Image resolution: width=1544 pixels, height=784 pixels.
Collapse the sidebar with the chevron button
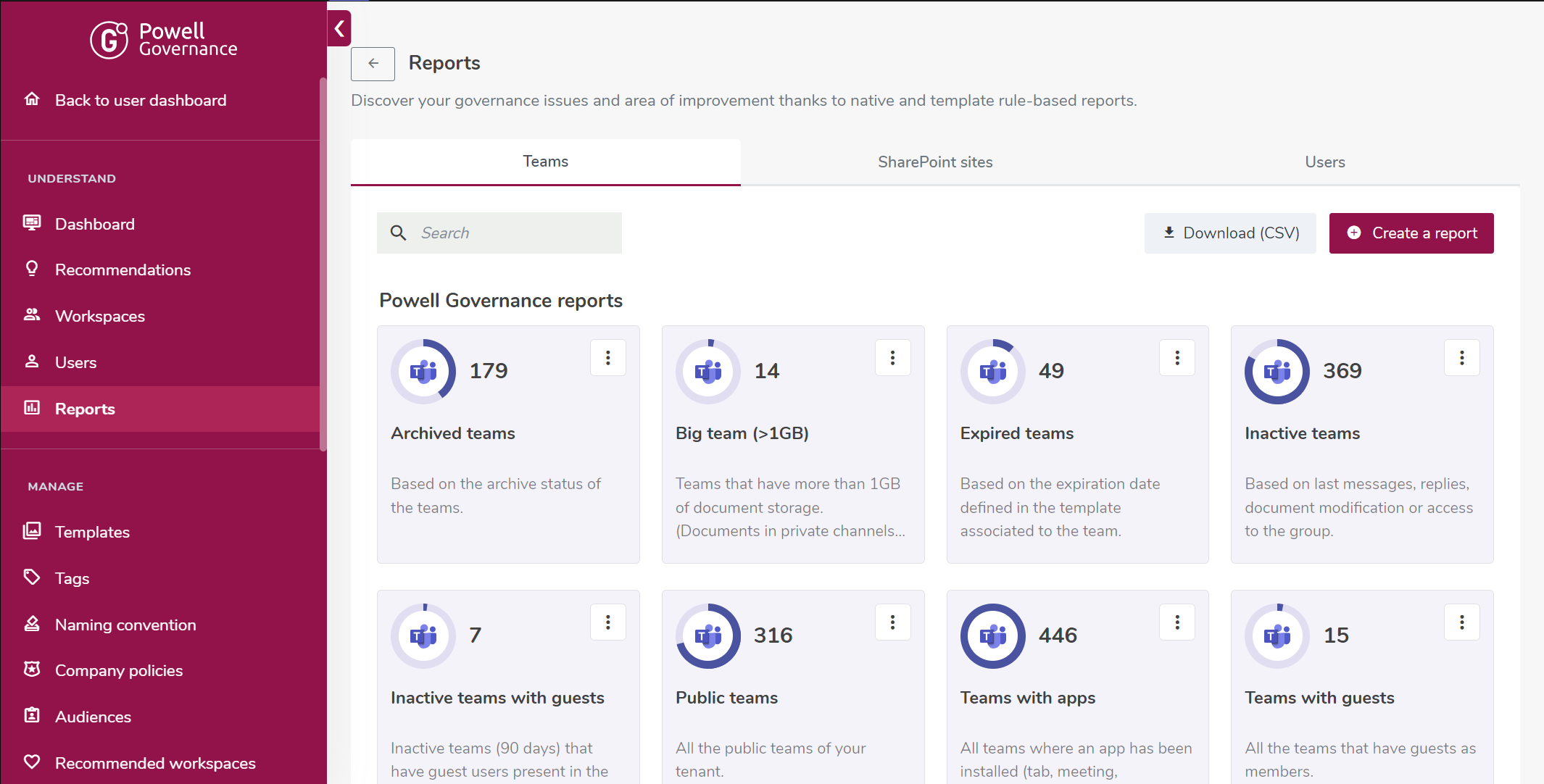tap(339, 29)
